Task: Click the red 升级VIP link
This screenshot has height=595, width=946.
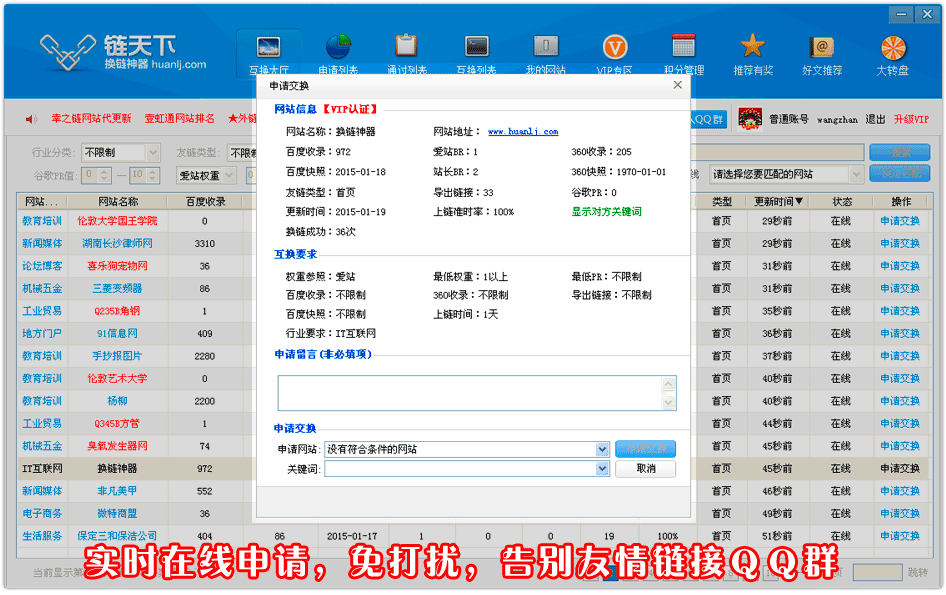Action: (x=911, y=119)
